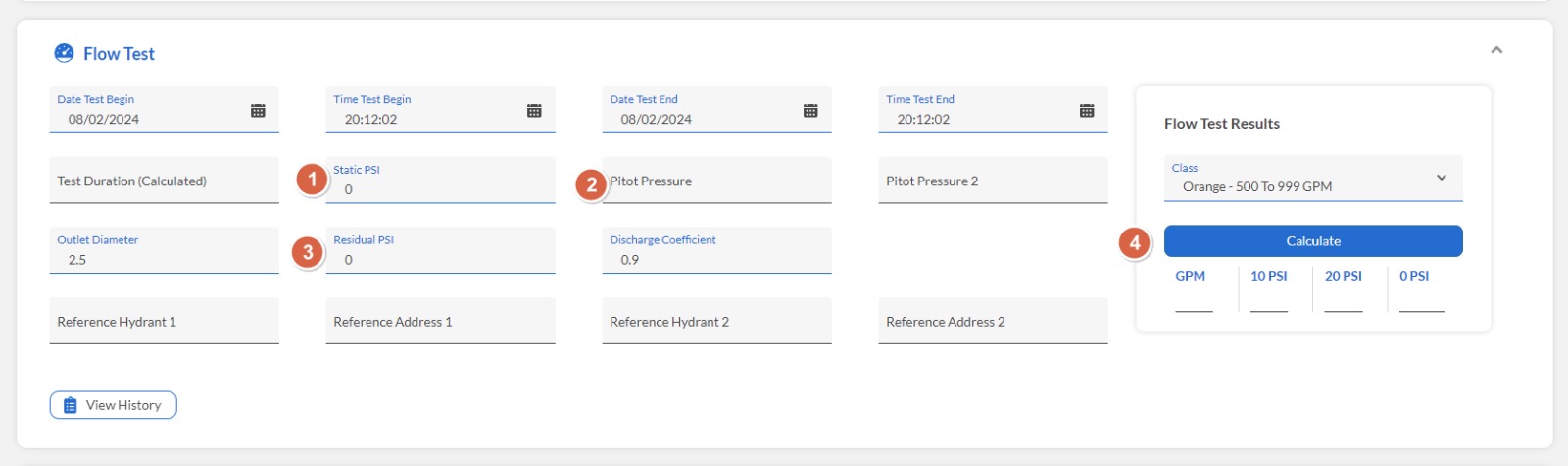
Task: Open the Class dropdown in Flow Test Results
Action: click(1313, 179)
